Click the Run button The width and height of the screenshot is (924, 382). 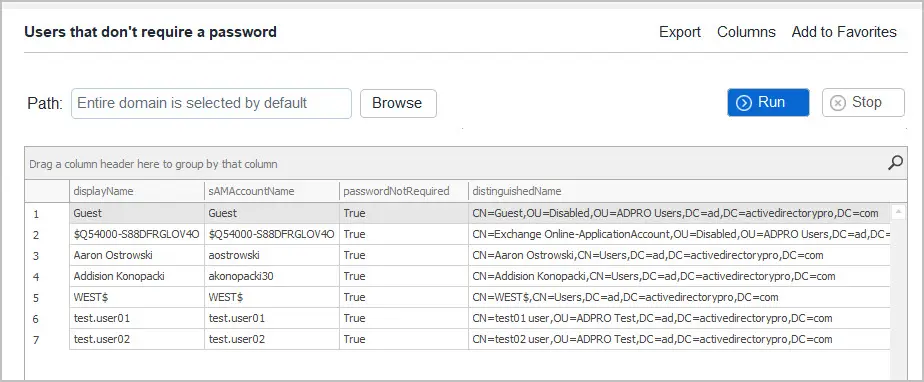point(768,103)
